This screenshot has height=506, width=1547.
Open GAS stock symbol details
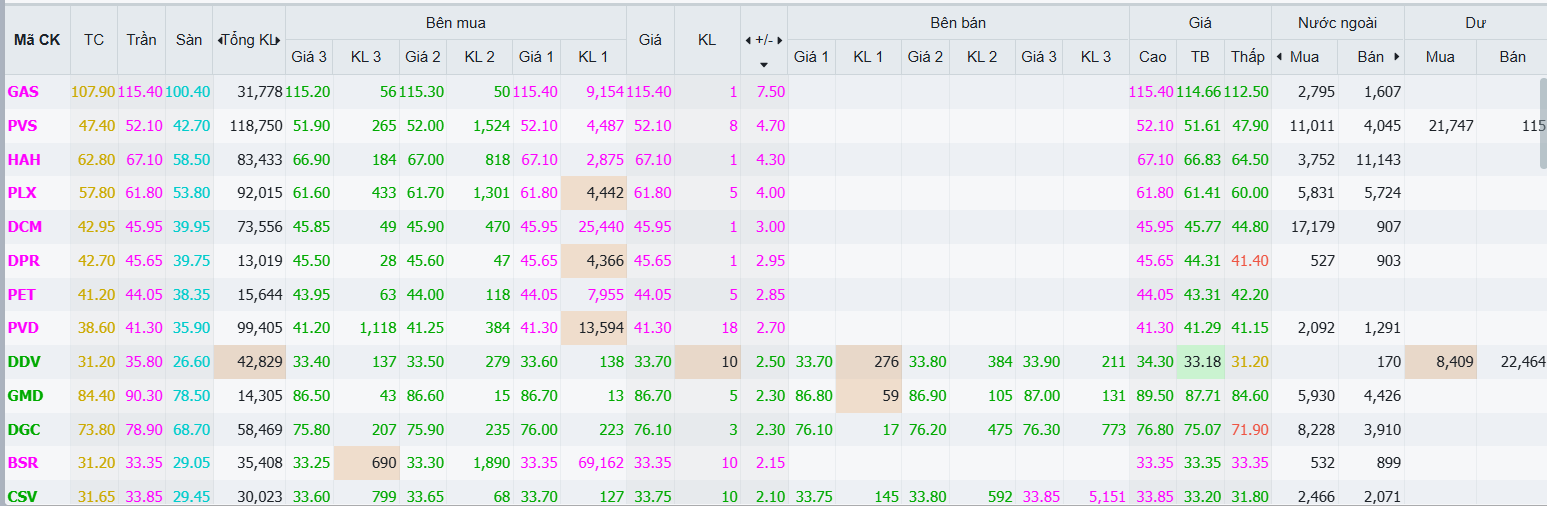23,92
